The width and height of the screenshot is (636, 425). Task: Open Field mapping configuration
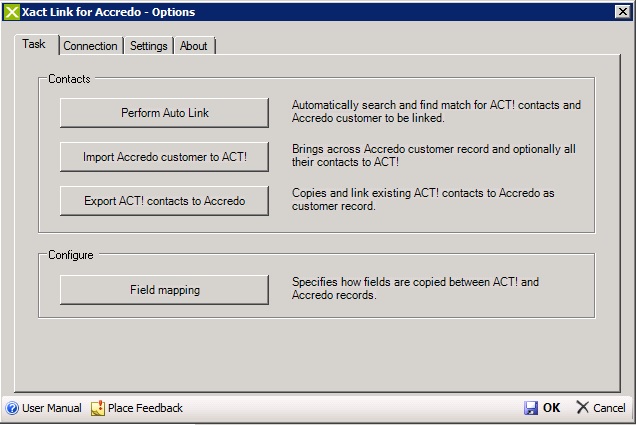[164, 290]
